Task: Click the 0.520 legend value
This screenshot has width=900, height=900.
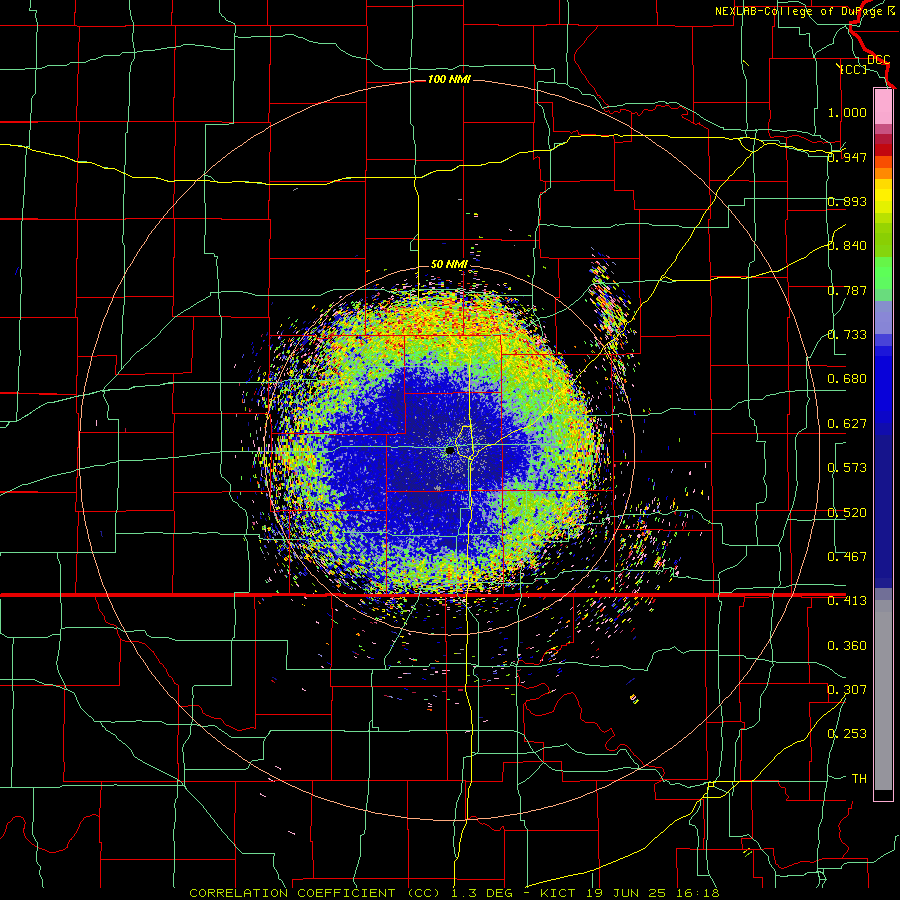Action: point(847,513)
